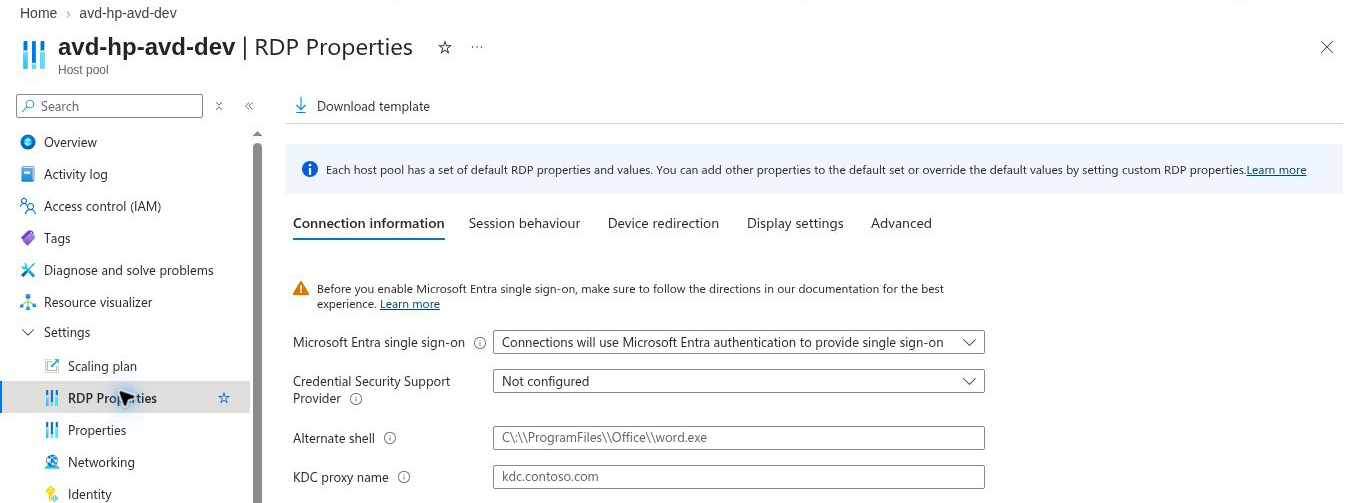Image resolution: width=1363 pixels, height=503 pixels.
Task: Open Access control (IAM) menu item
Action: coord(102,206)
